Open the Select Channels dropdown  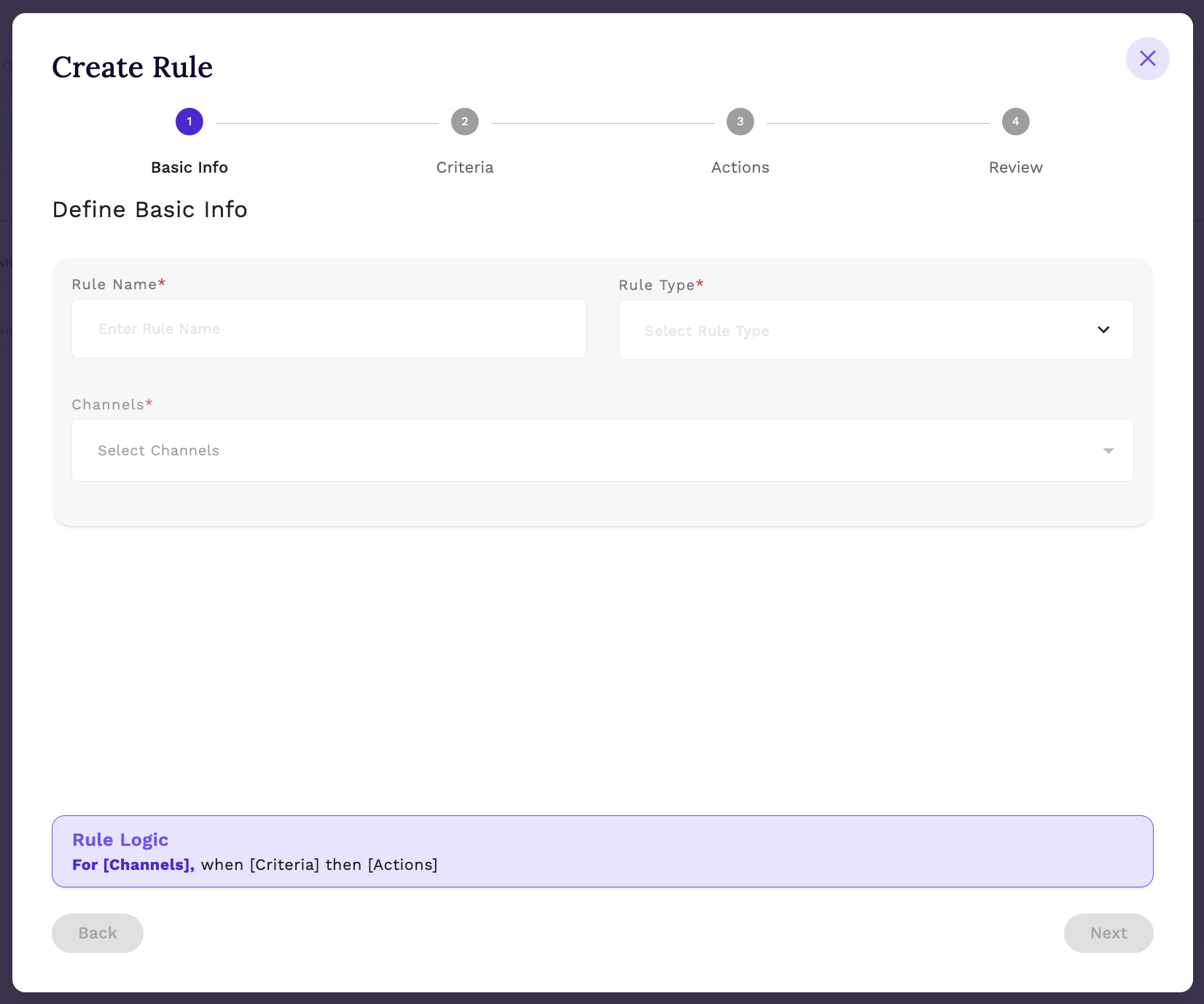coord(603,450)
